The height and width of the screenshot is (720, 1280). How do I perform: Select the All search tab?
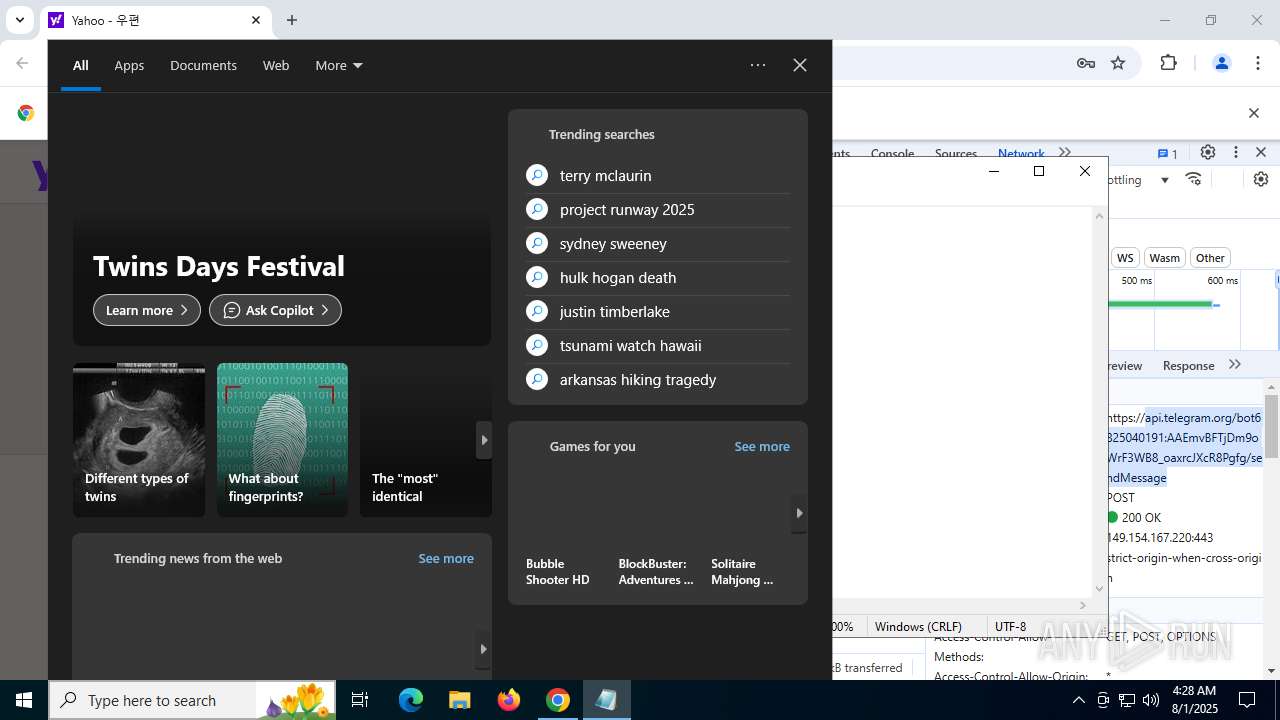(81, 65)
